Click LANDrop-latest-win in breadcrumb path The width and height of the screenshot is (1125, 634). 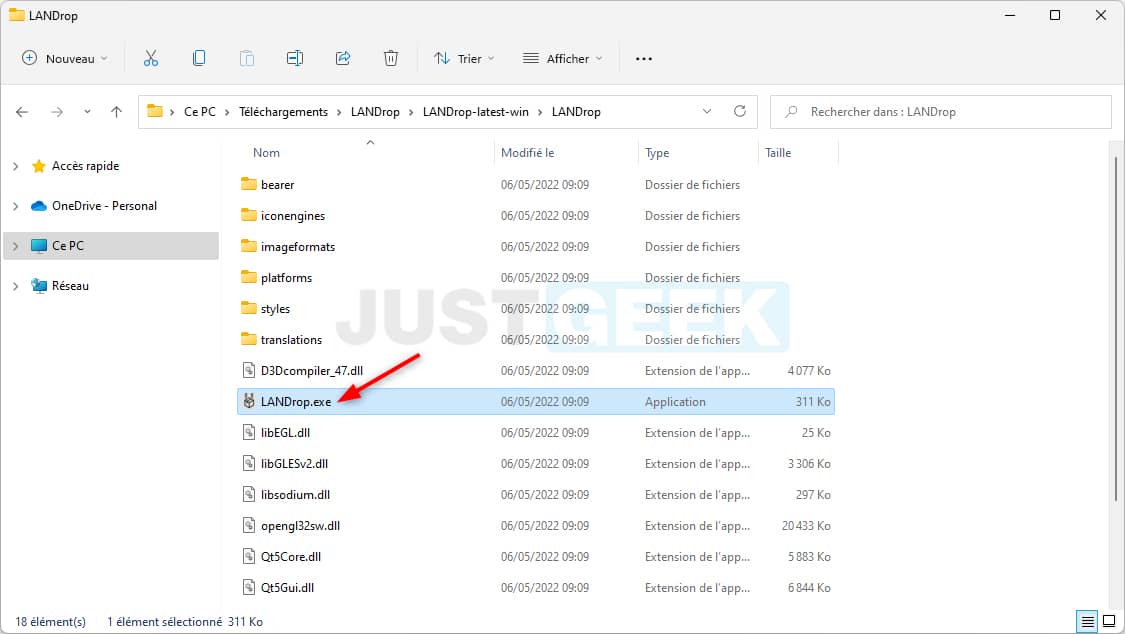coord(476,112)
